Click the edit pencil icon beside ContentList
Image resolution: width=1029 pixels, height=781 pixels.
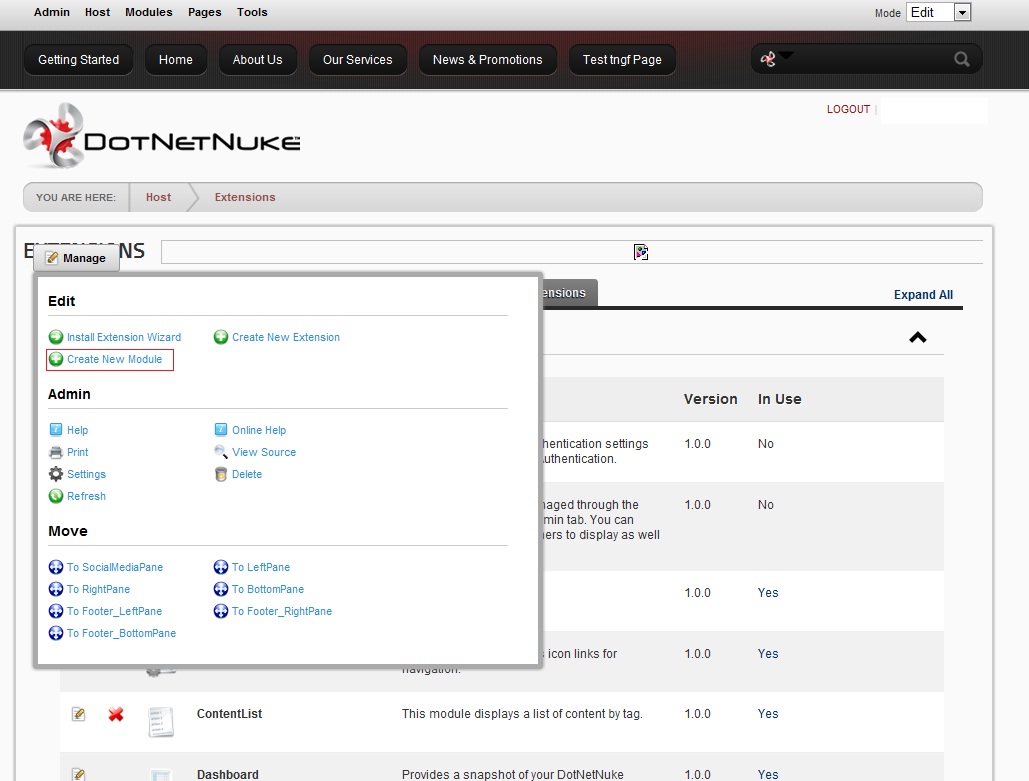pos(78,714)
